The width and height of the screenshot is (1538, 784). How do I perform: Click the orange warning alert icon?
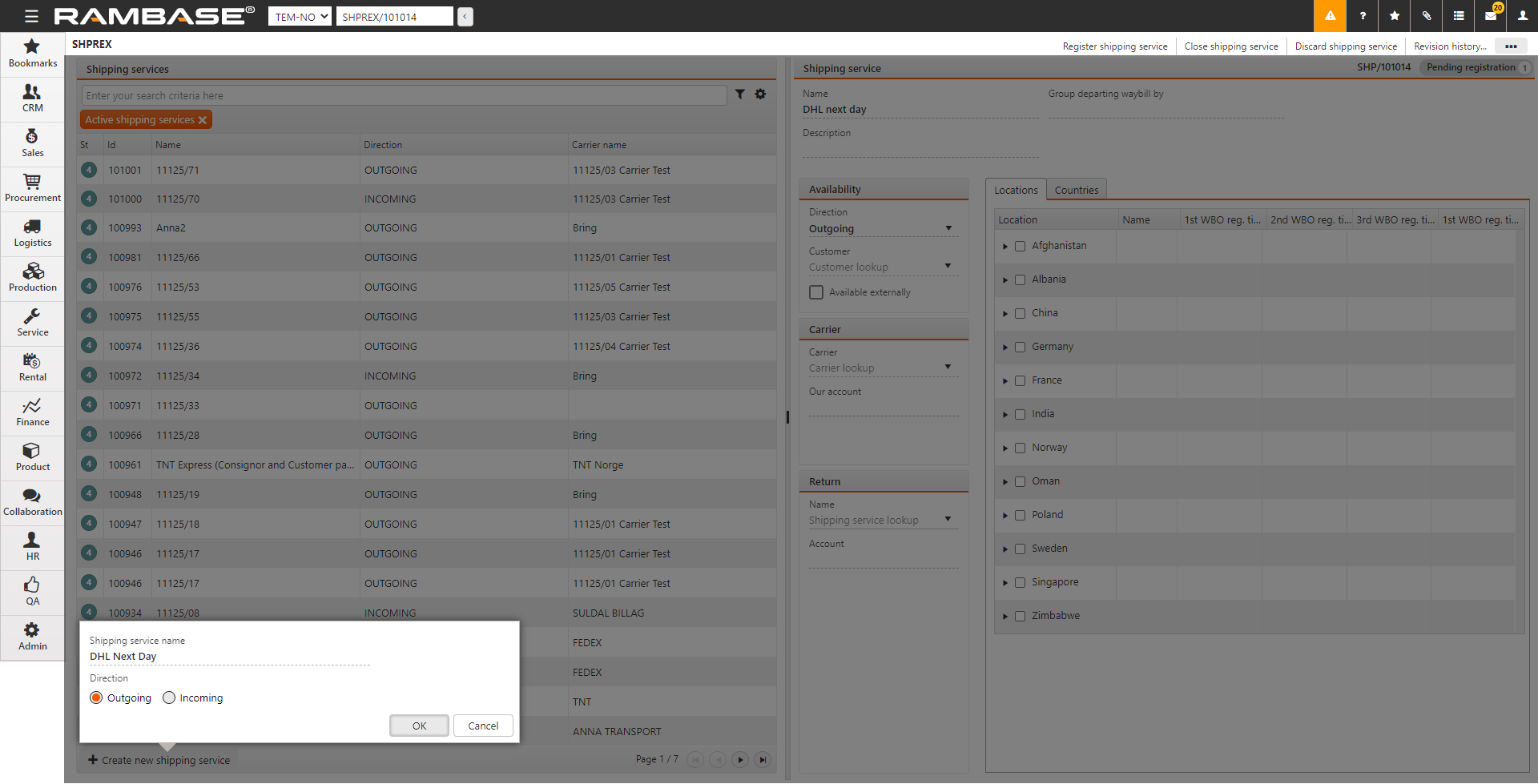pos(1330,16)
